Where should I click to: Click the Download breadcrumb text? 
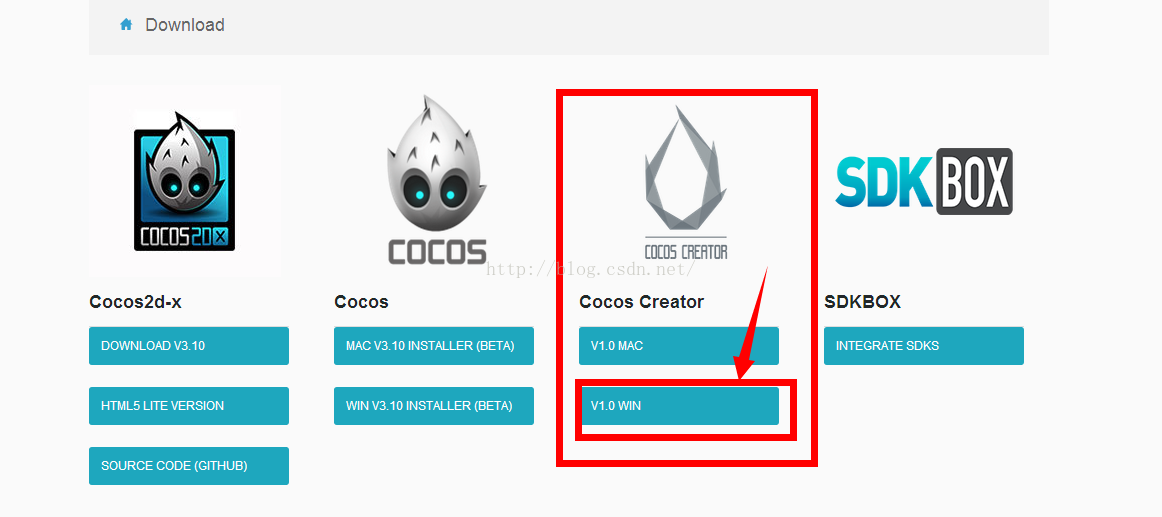point(185,24)
